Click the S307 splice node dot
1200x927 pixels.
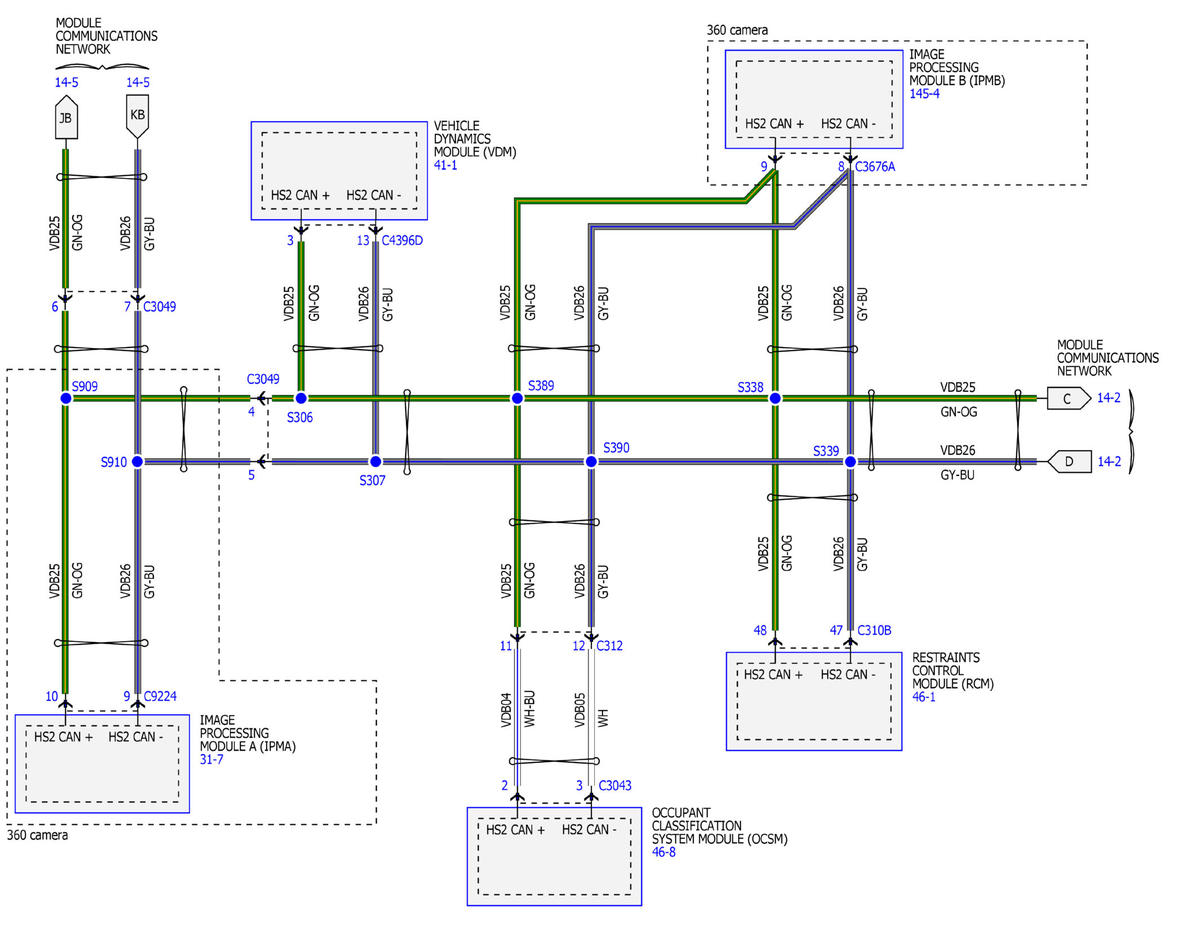tap(375, 461)
